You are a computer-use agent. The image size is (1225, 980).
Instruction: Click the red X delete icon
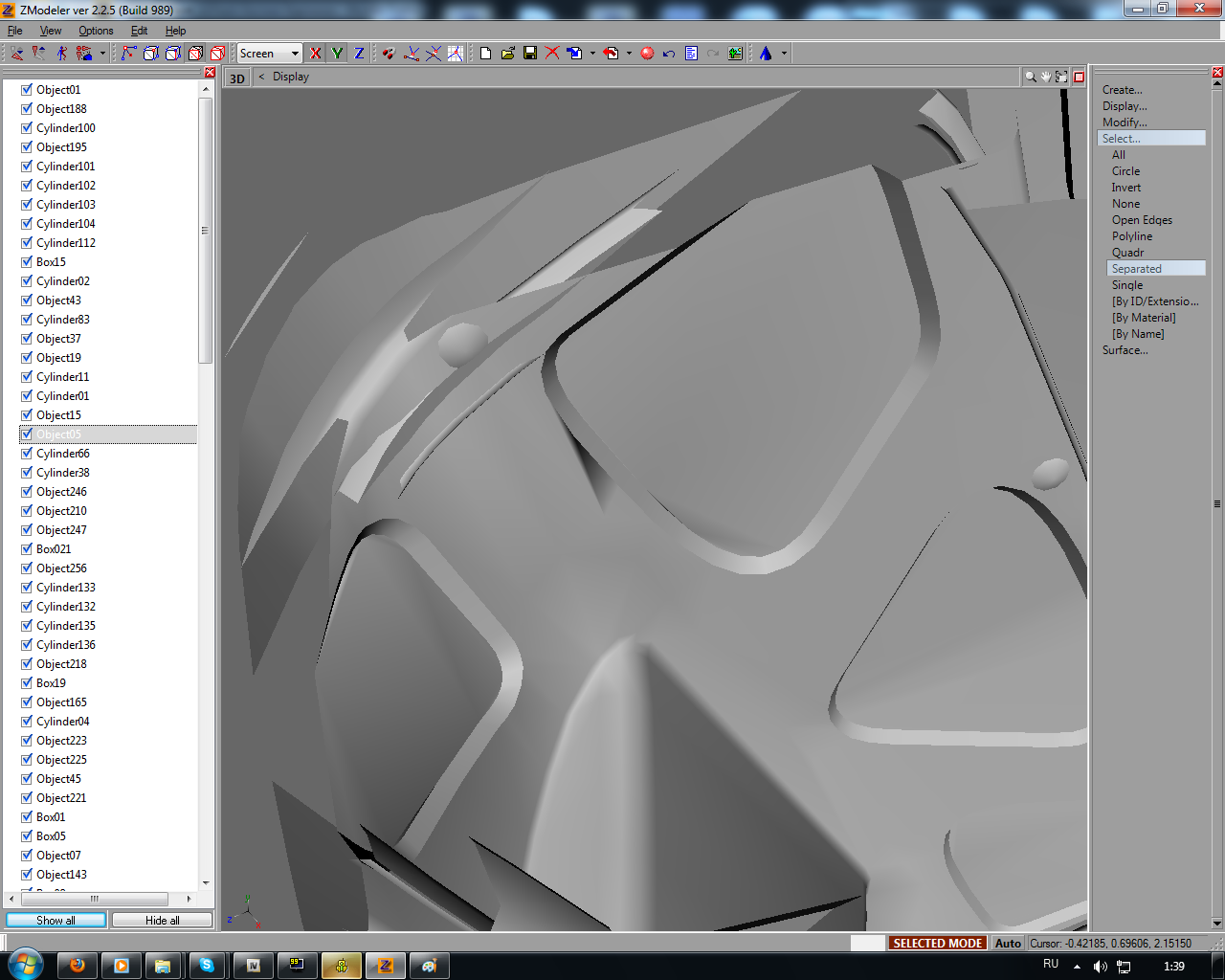click(552, 54)
